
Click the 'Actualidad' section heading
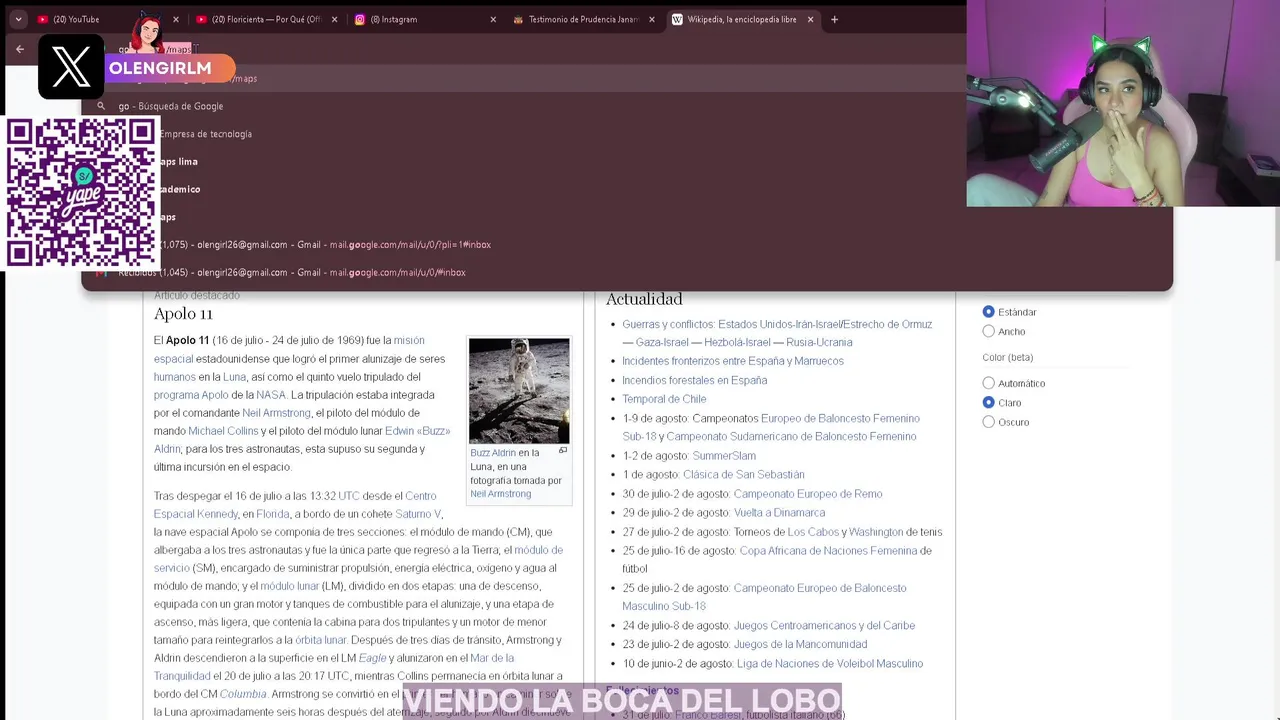coord(644,299)
